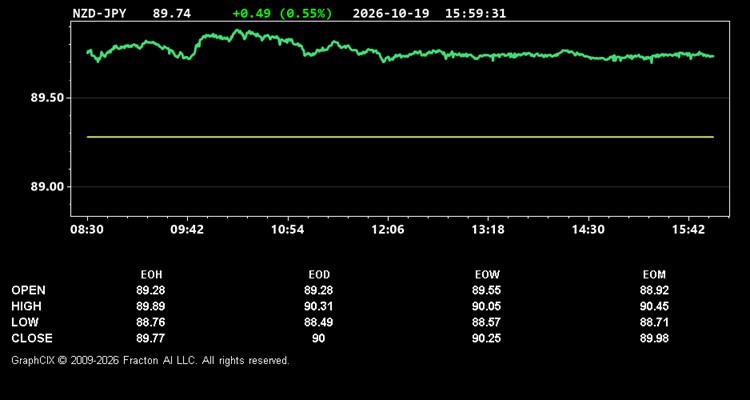Screen dimensions: 750x400
Task: Click the +0.49 (0.55%) change value
Action: click(x=282, y=13)
